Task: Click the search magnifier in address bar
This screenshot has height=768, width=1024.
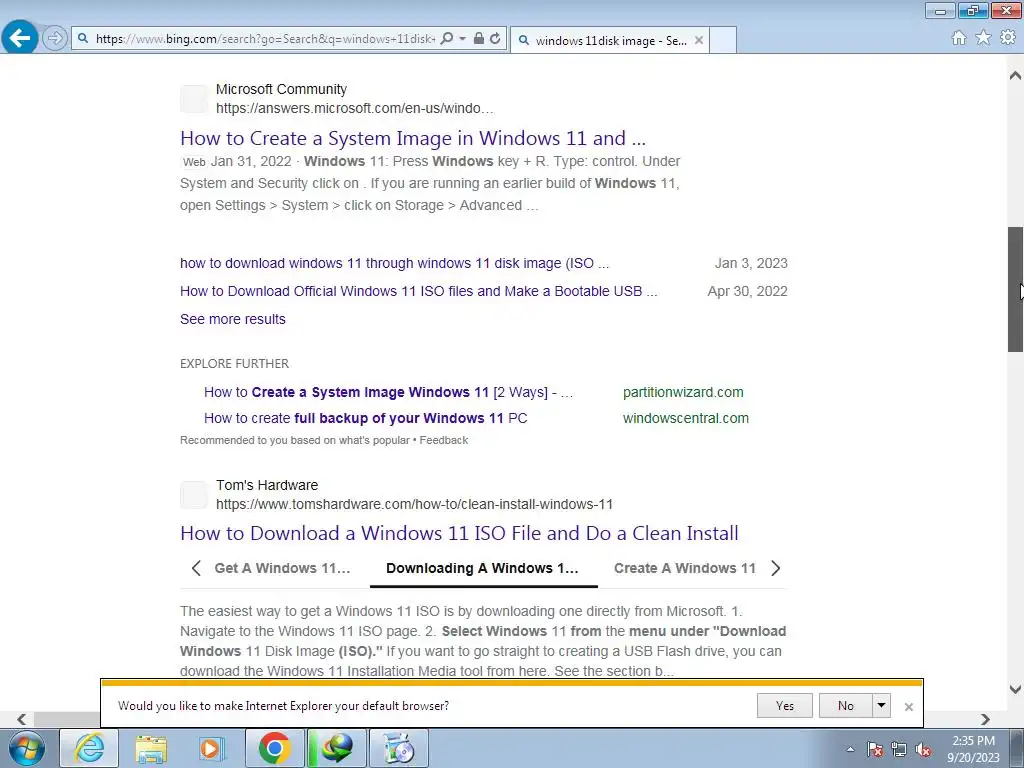Action: point(447,39)
